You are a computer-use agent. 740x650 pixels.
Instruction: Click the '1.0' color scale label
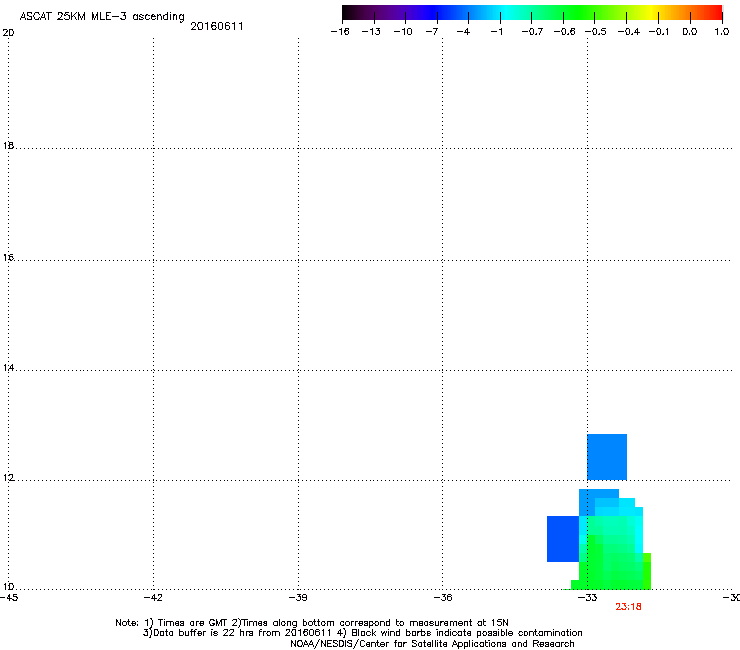coord(722,32)
